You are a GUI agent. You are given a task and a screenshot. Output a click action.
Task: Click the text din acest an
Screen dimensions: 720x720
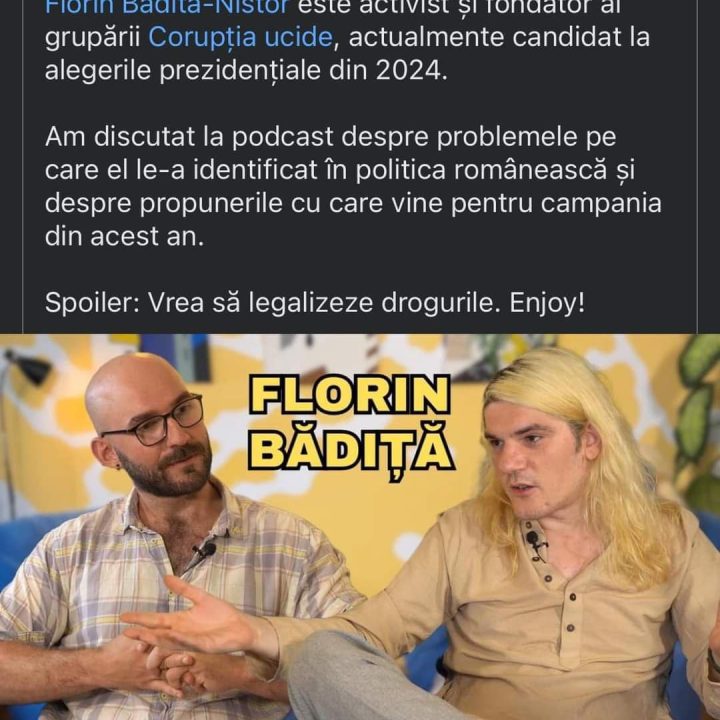click(x=124, y=236)
